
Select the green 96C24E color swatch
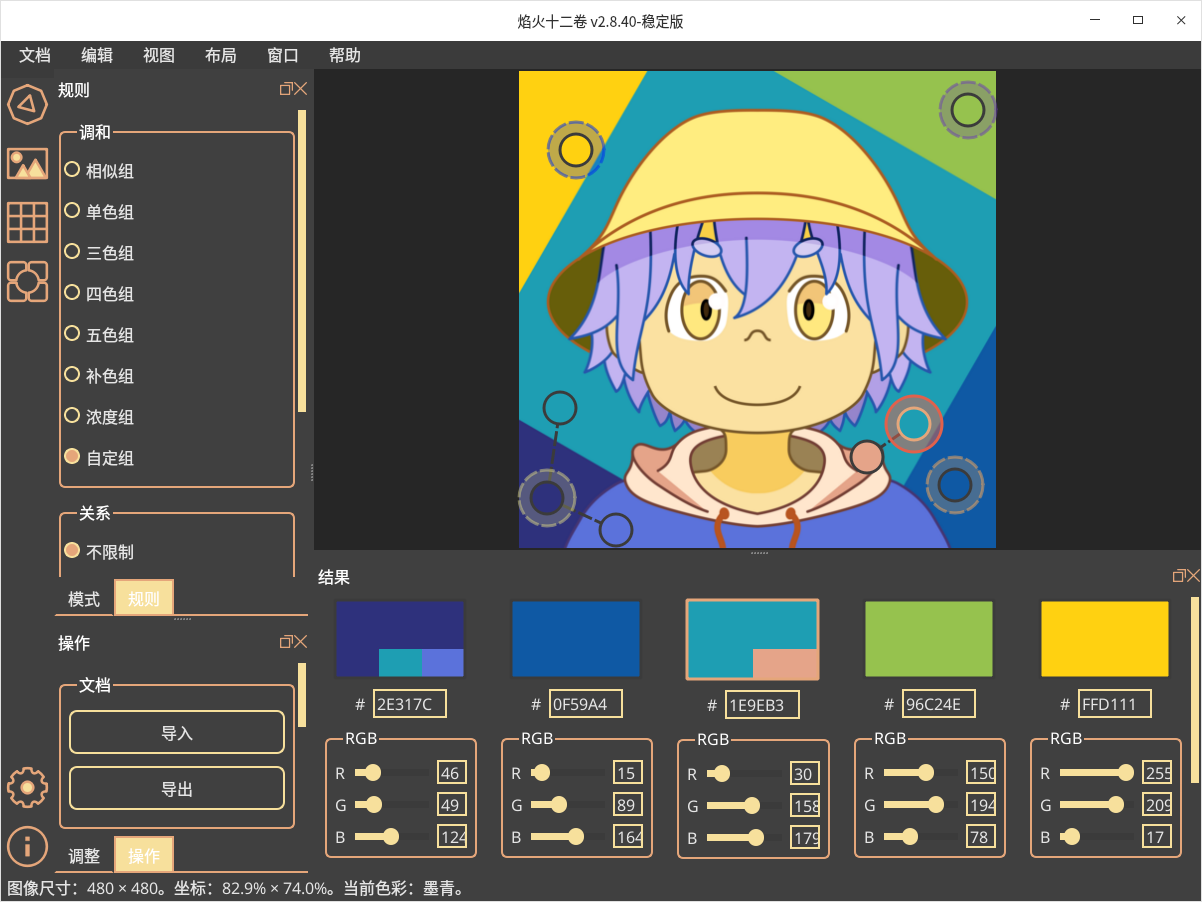(928, 639)
